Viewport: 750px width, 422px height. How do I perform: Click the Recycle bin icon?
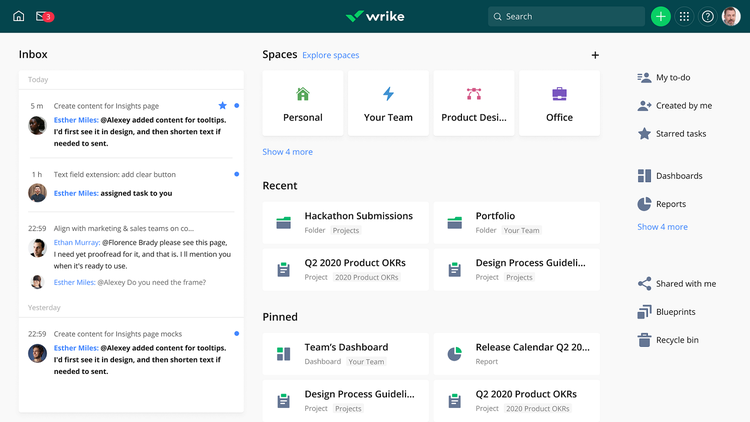(644, 340)
